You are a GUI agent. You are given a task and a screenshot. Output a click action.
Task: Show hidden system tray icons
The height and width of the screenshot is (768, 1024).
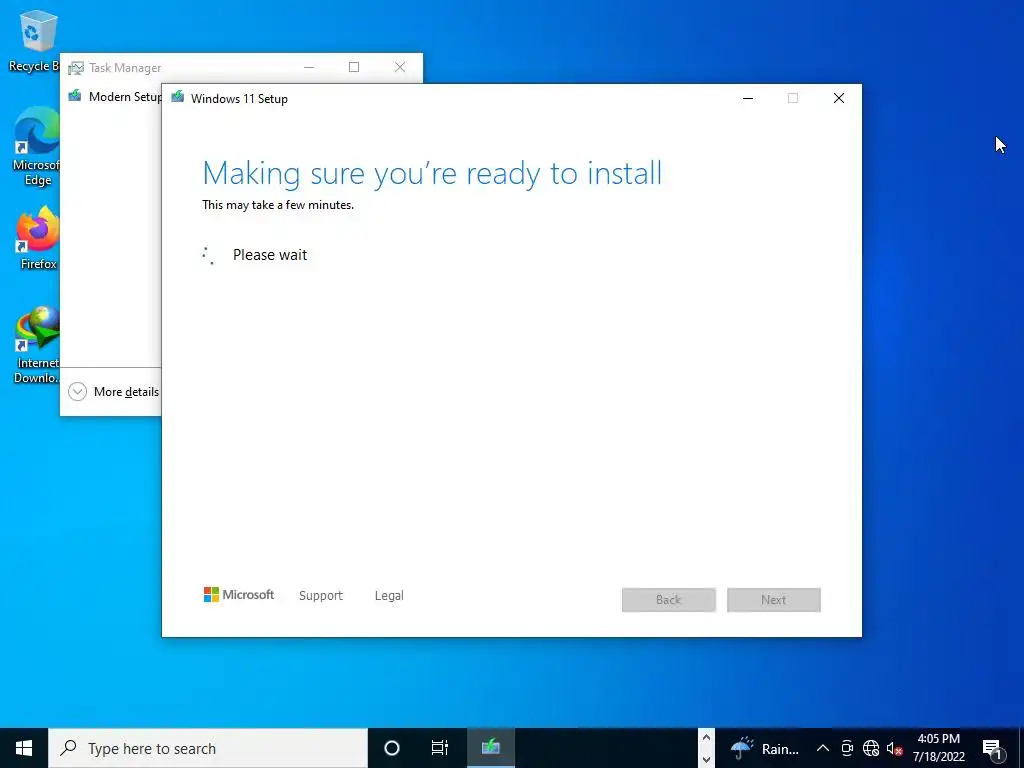pos(823,748)
